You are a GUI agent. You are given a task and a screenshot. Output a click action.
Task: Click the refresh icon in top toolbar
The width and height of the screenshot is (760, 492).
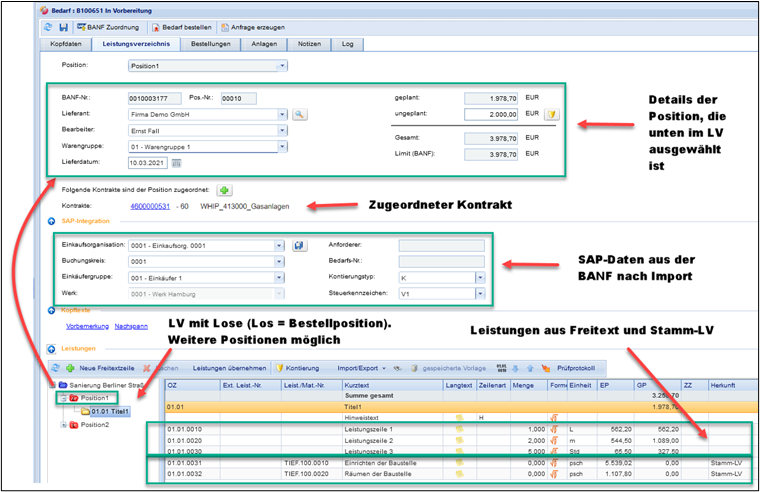[50, 27]
